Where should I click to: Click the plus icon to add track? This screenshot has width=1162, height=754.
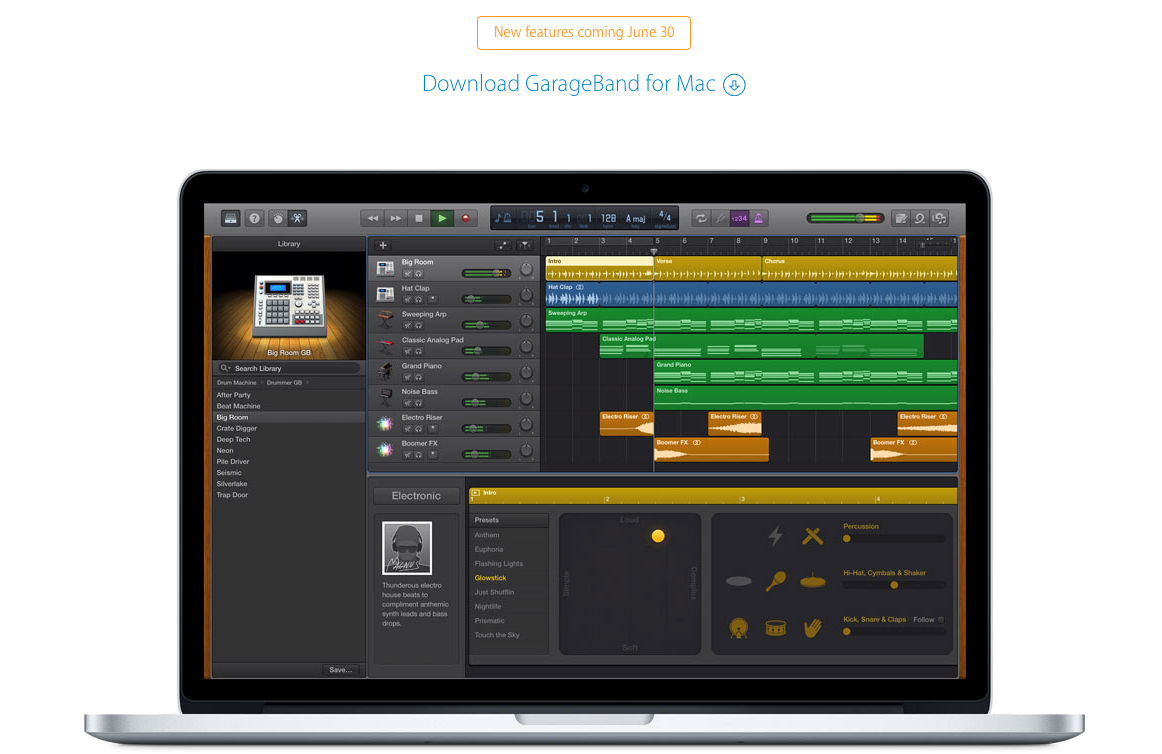[383, 245]
